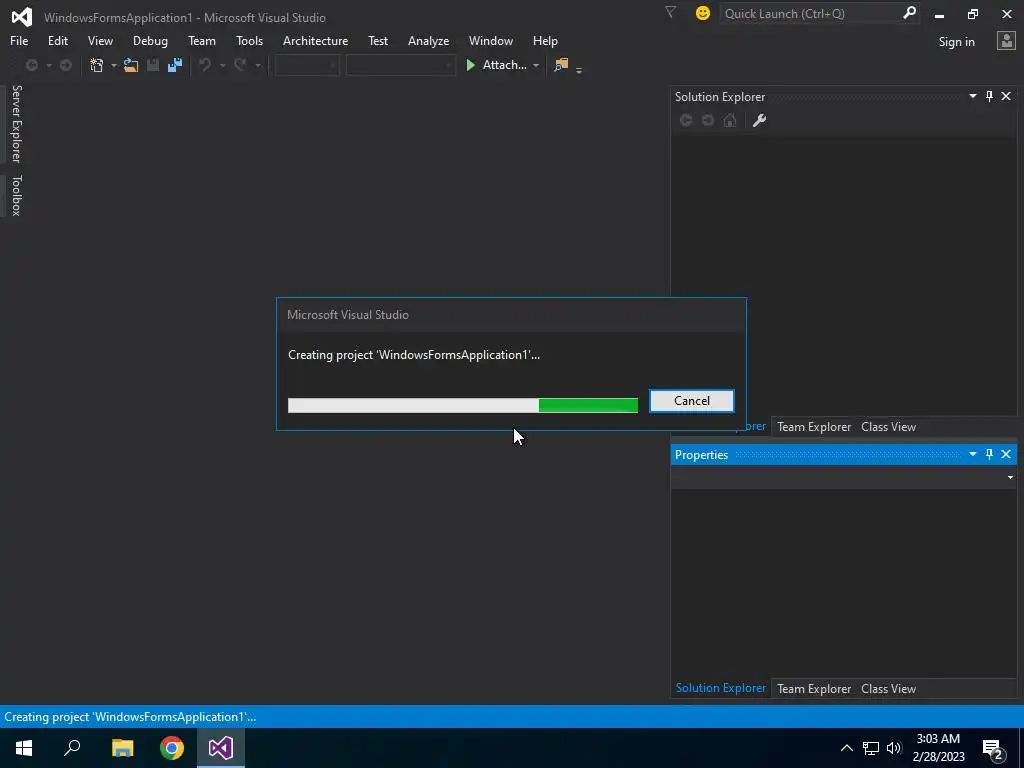Click the Visual Studio taskbar icon
Viewport: 1024px width, 768px height.
coord(221,748)
